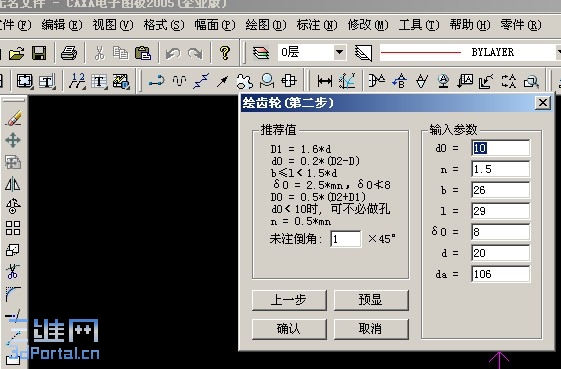The image size is (561, 369).
Task: Click the 上一步 button
Action: click(289, 300)
